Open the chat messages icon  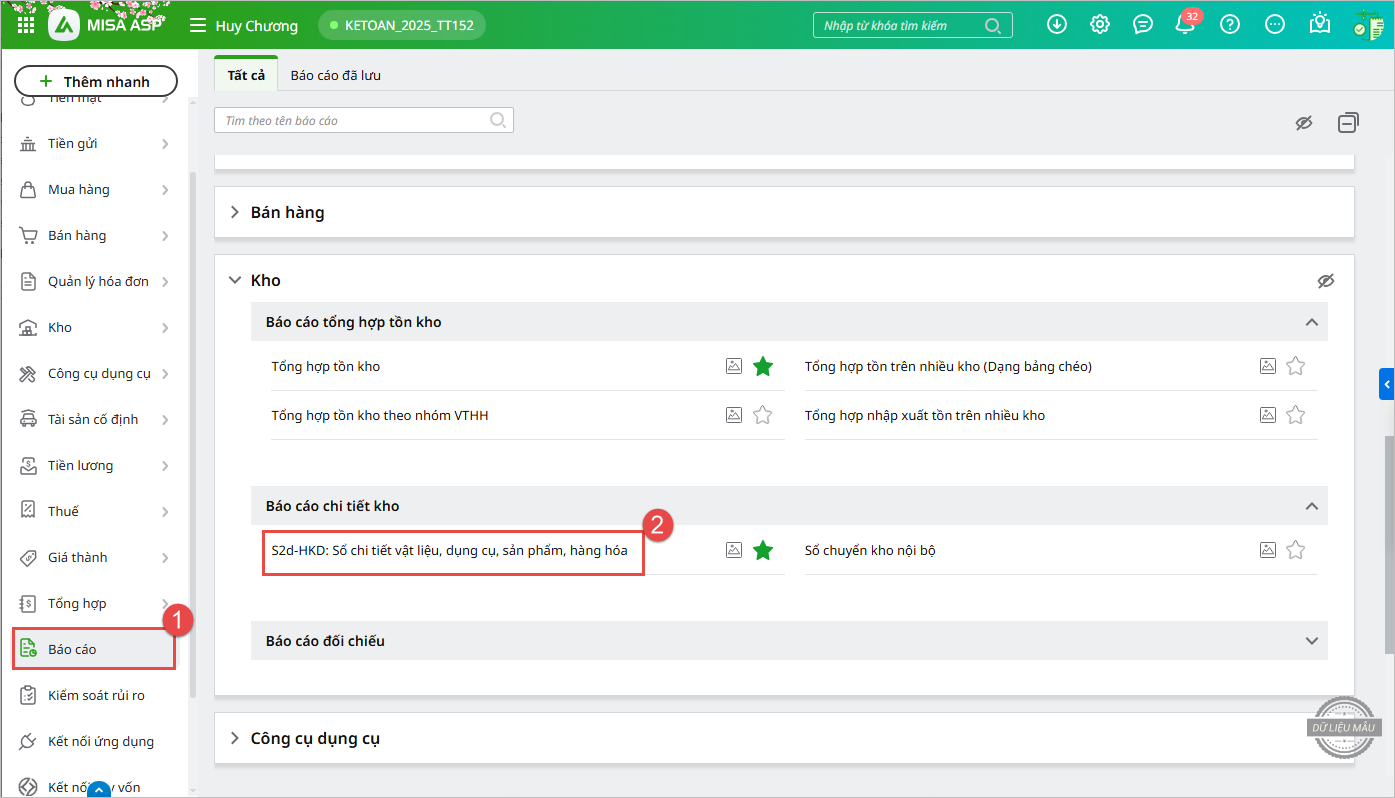pos(1143,25)
